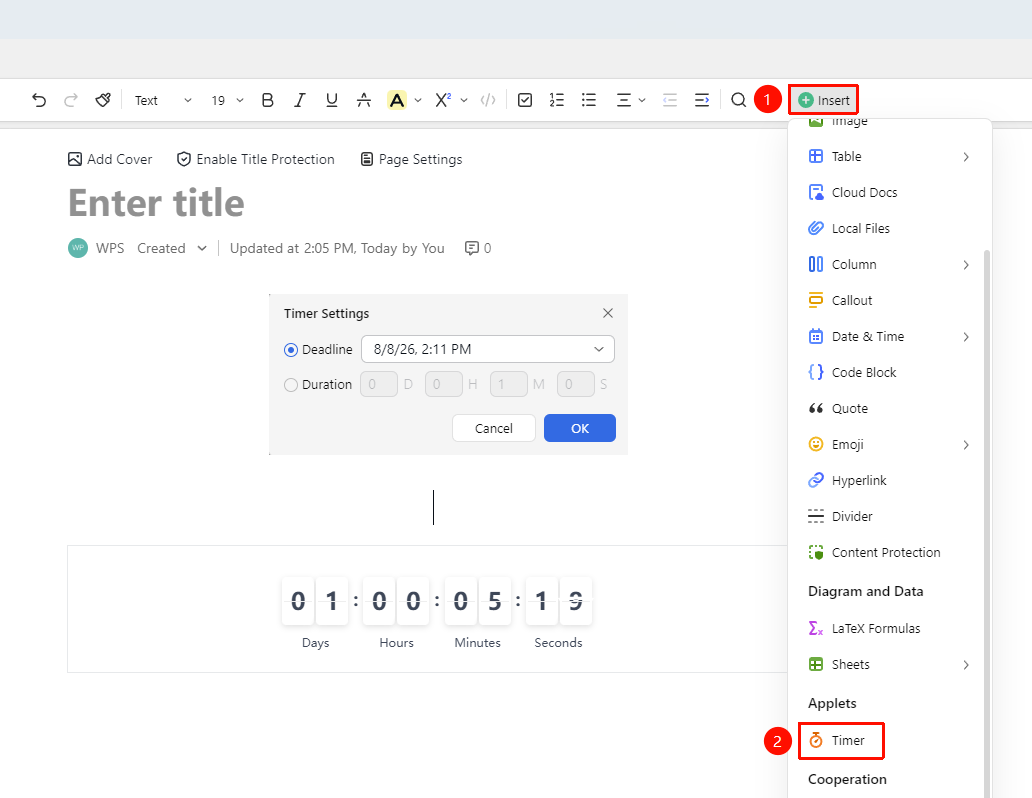1032x798 pixels.
Task: Close the Timer Settings dialog
Action: coord(608,313)
